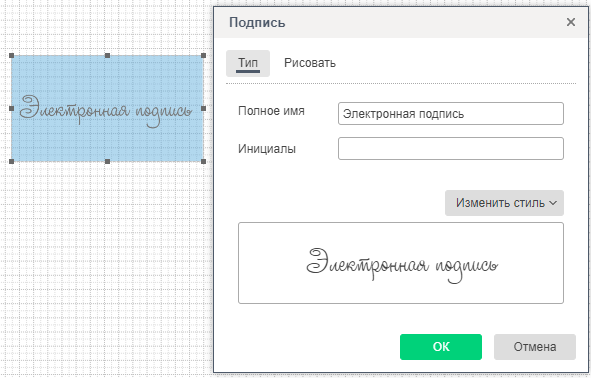Expand the Изменить стиль dropdown

click(504, 203)
